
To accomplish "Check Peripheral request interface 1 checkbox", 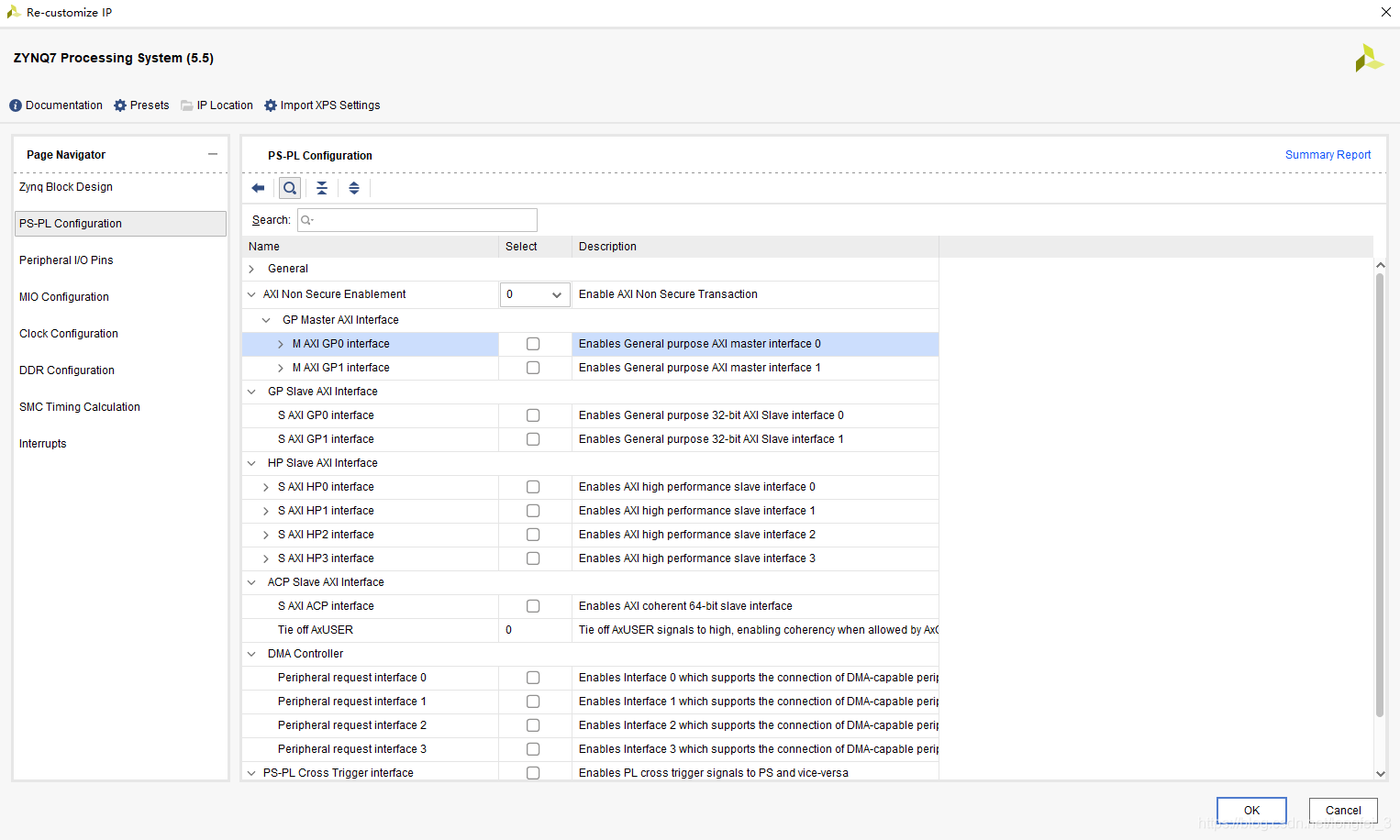I will click(x=533, y=702).
